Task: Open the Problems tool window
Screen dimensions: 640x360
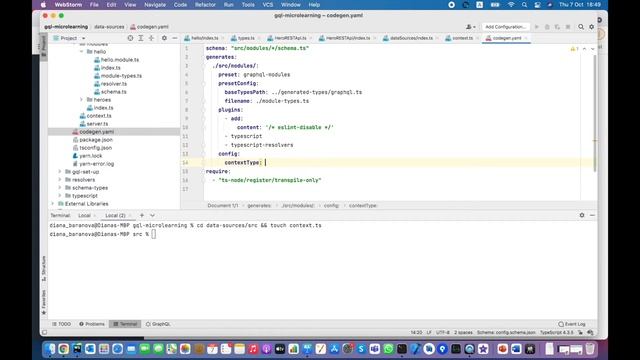Action: tap(92, 324)
